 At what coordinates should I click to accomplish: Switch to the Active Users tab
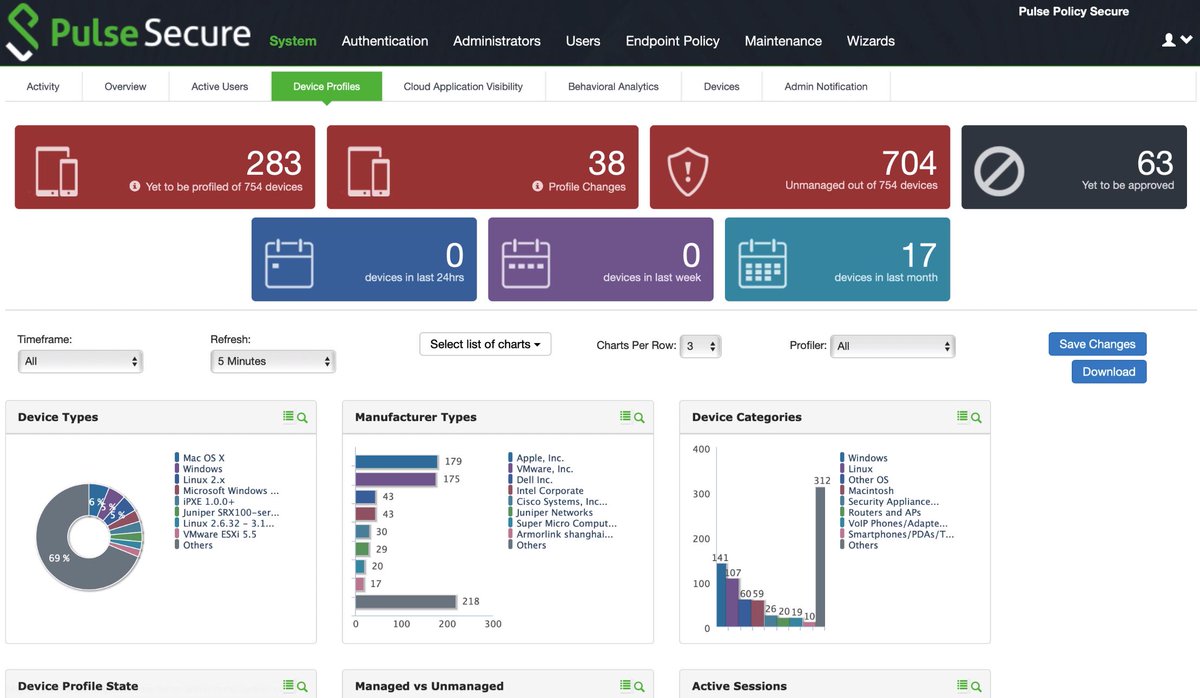pyautogui.click(x=220, y=86)
